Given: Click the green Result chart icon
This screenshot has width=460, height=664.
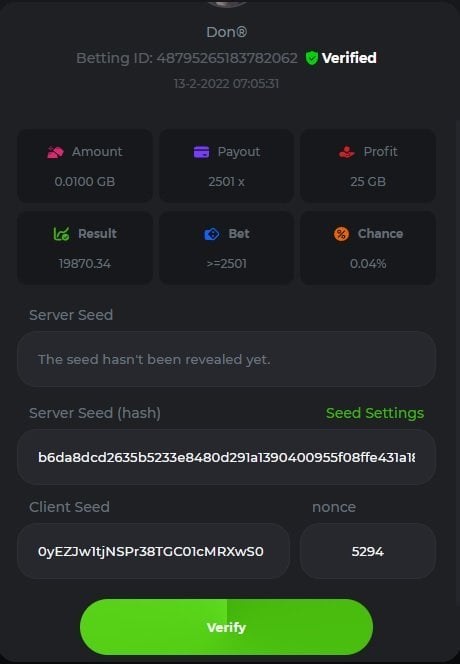Looking at the screenshot, I should (x=61, y=234).
